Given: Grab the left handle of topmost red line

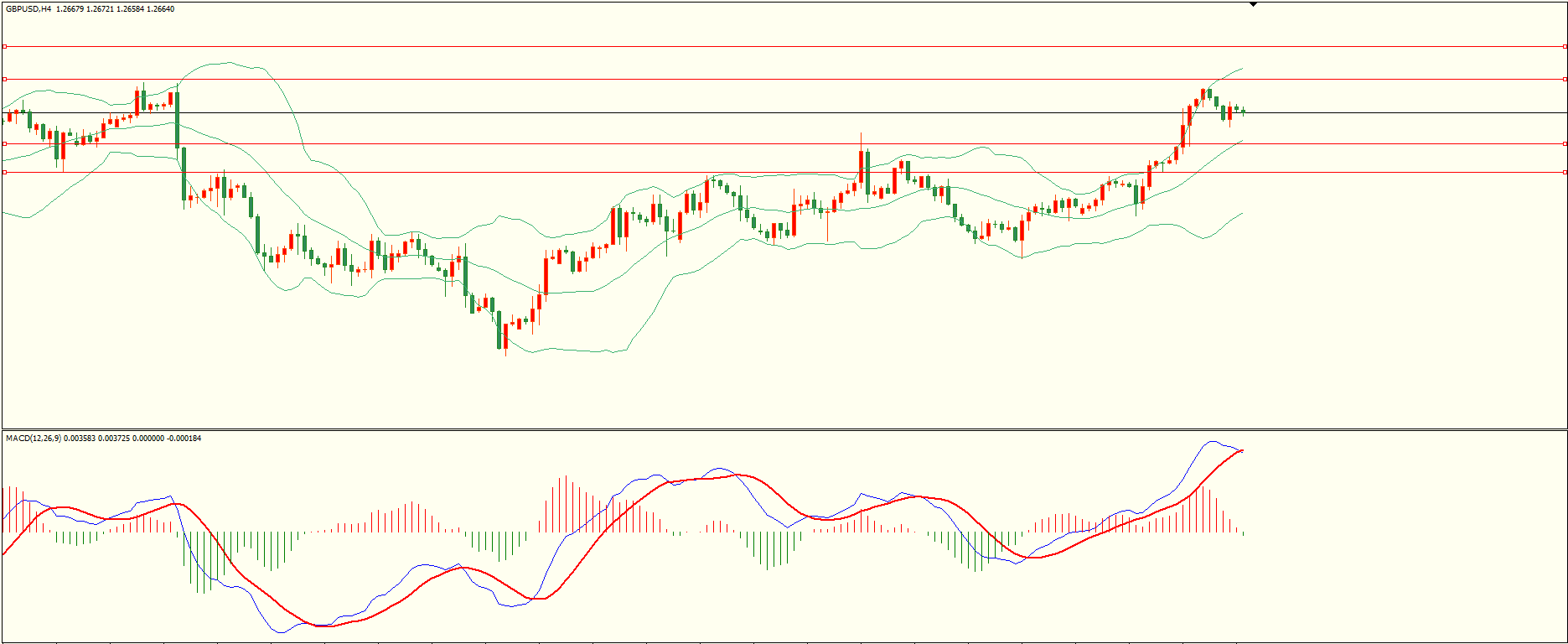Looking at the screenshot, I should [x=4, y=47].
